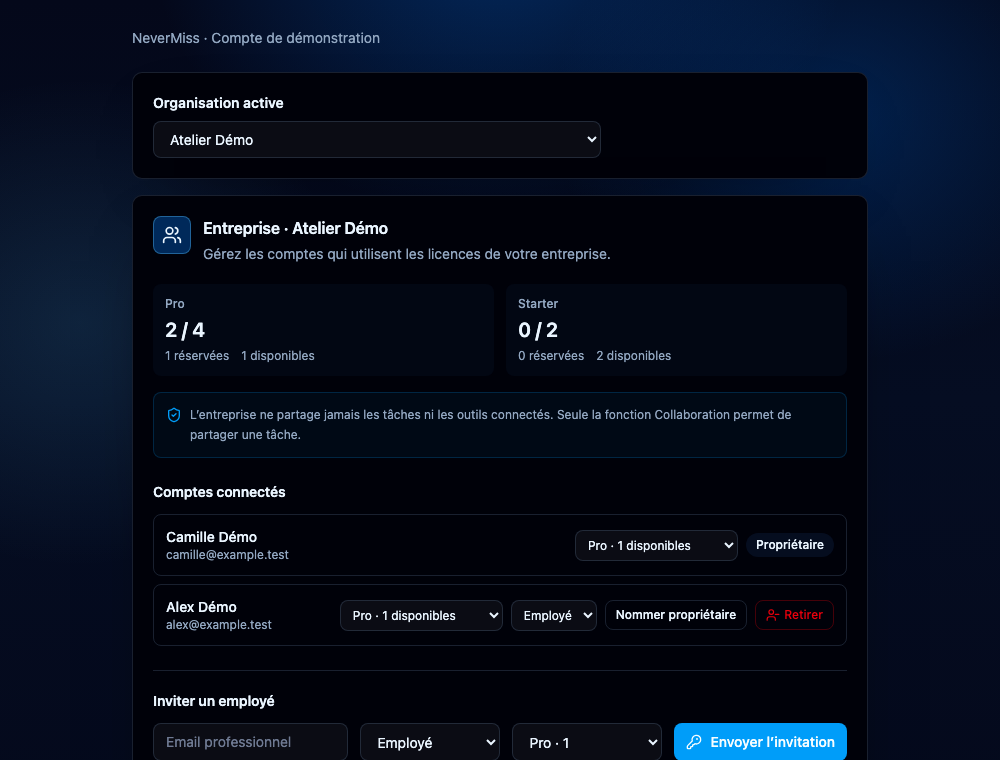Focus the Email professionnel input field

click(x=250, y=742)
